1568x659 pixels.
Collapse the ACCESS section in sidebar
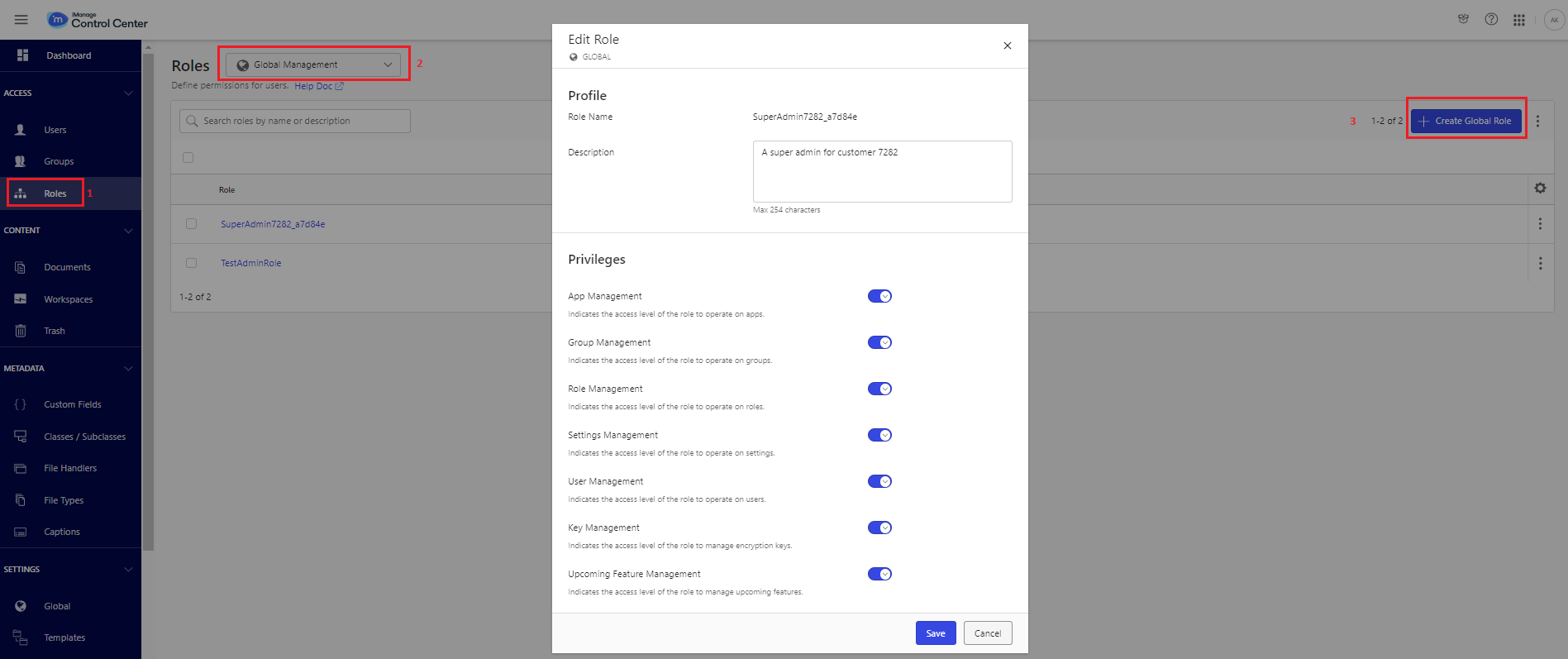(128, 93)
